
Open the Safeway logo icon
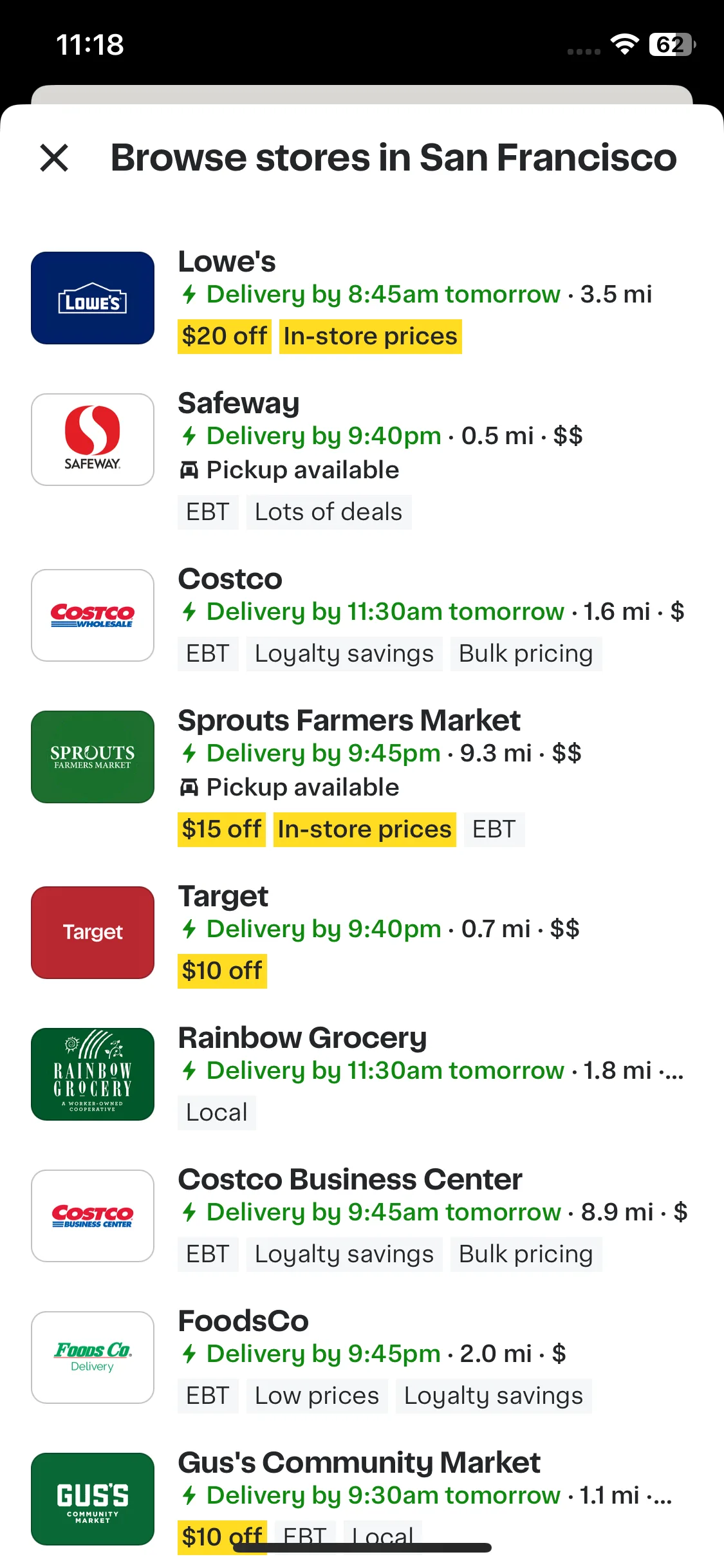point(93,440)
